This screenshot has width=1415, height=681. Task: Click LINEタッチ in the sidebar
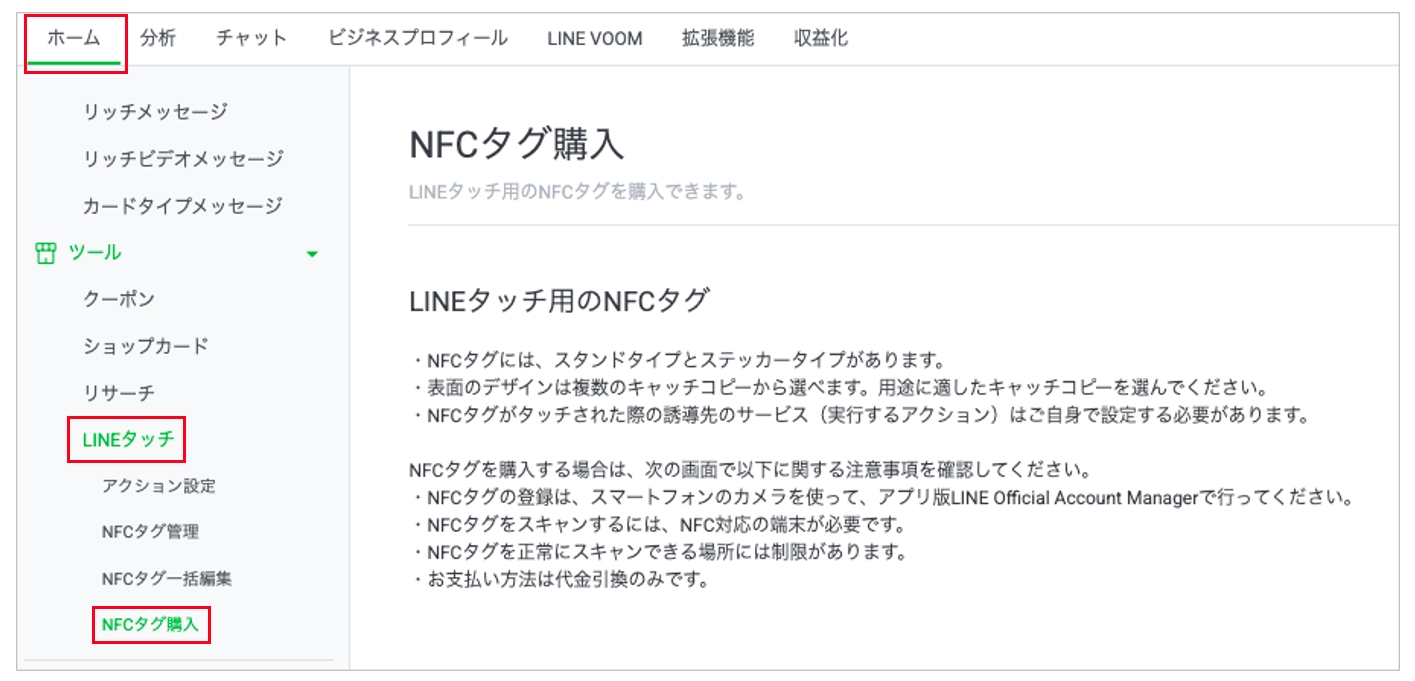[x=128, y=439]
